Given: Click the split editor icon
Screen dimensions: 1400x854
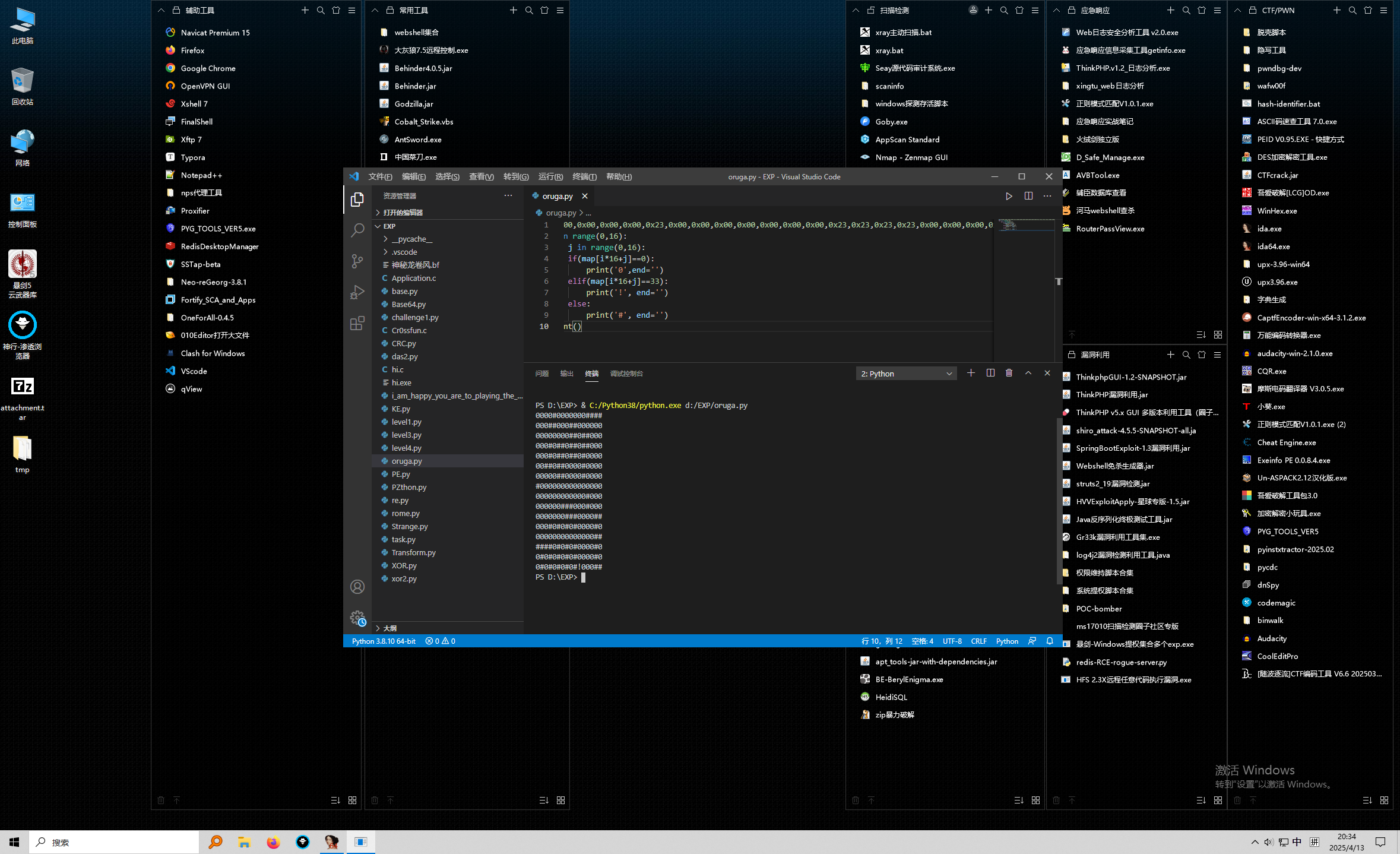Looking at the screenshot, I should pyautogui.click(x=1028, y=196).
